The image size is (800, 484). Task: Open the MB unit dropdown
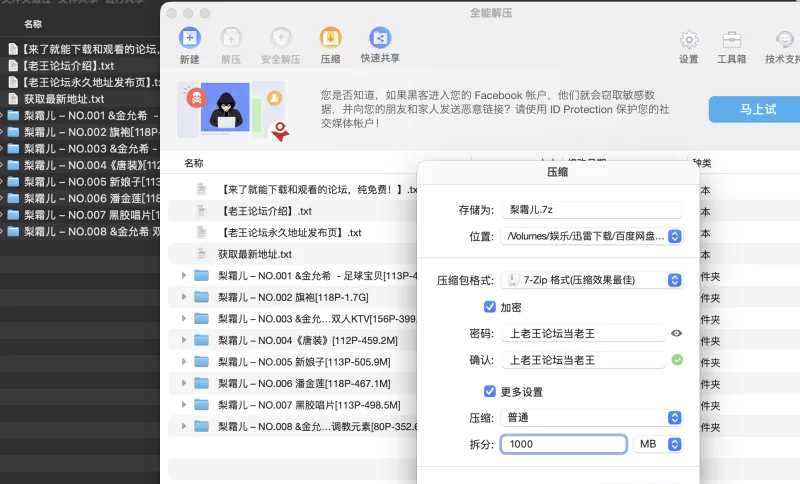click(x=658, y=444)
